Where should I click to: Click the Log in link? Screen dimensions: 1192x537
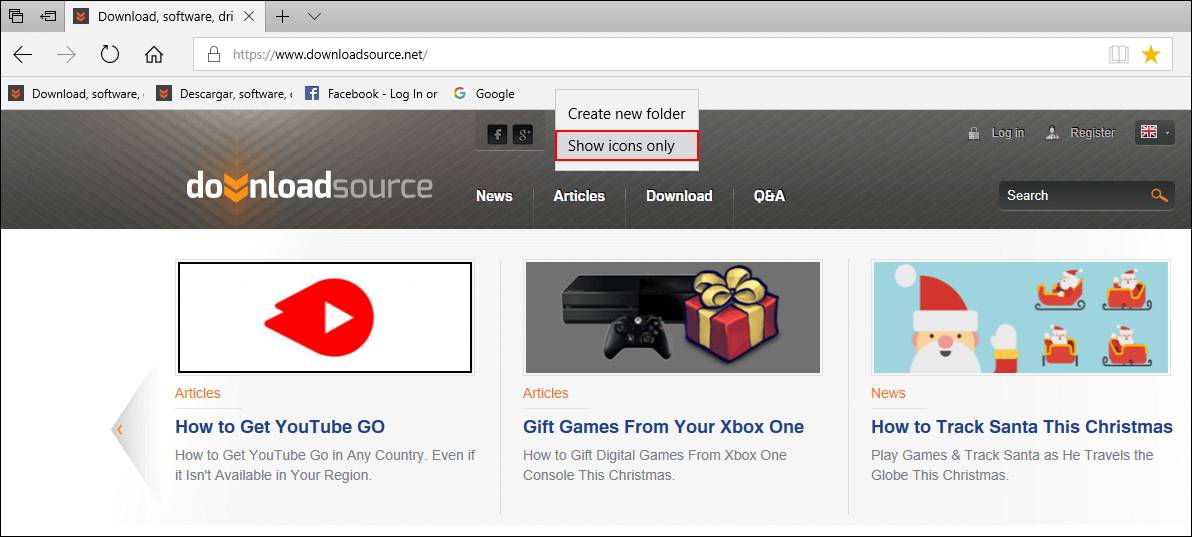1007,132
